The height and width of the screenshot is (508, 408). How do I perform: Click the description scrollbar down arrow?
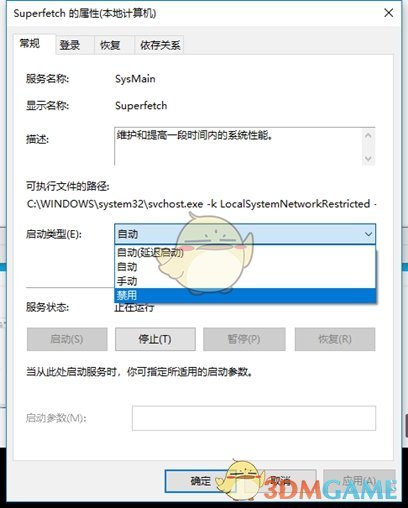point(368,158)
